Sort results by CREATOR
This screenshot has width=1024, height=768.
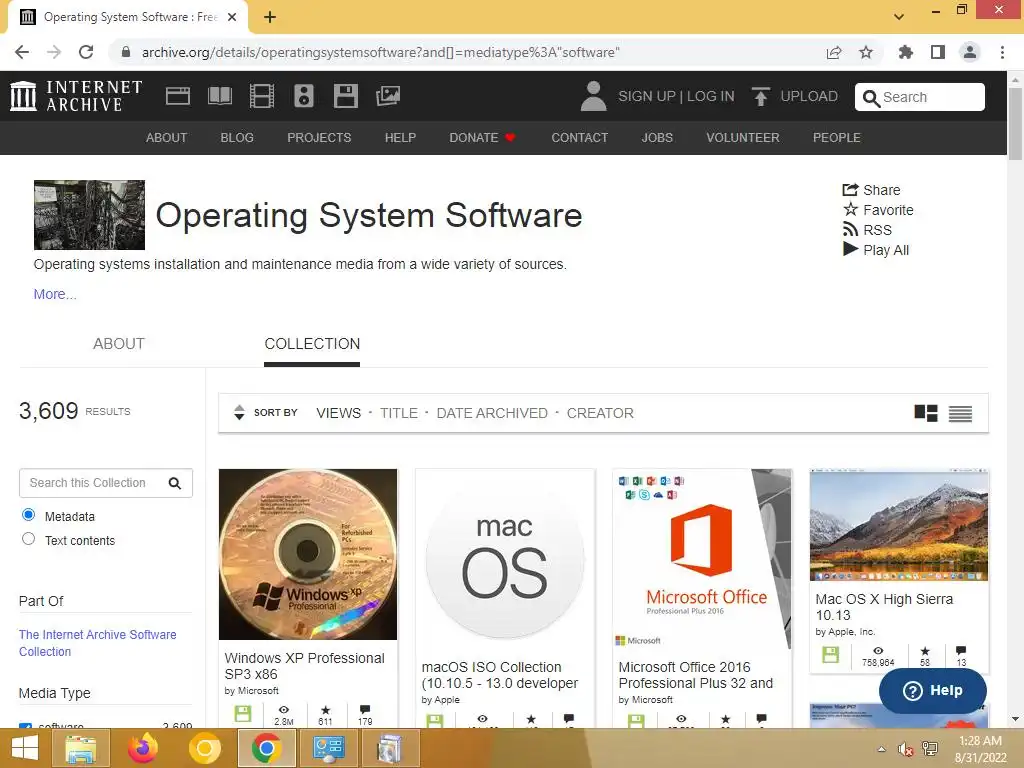click(600, 413)
